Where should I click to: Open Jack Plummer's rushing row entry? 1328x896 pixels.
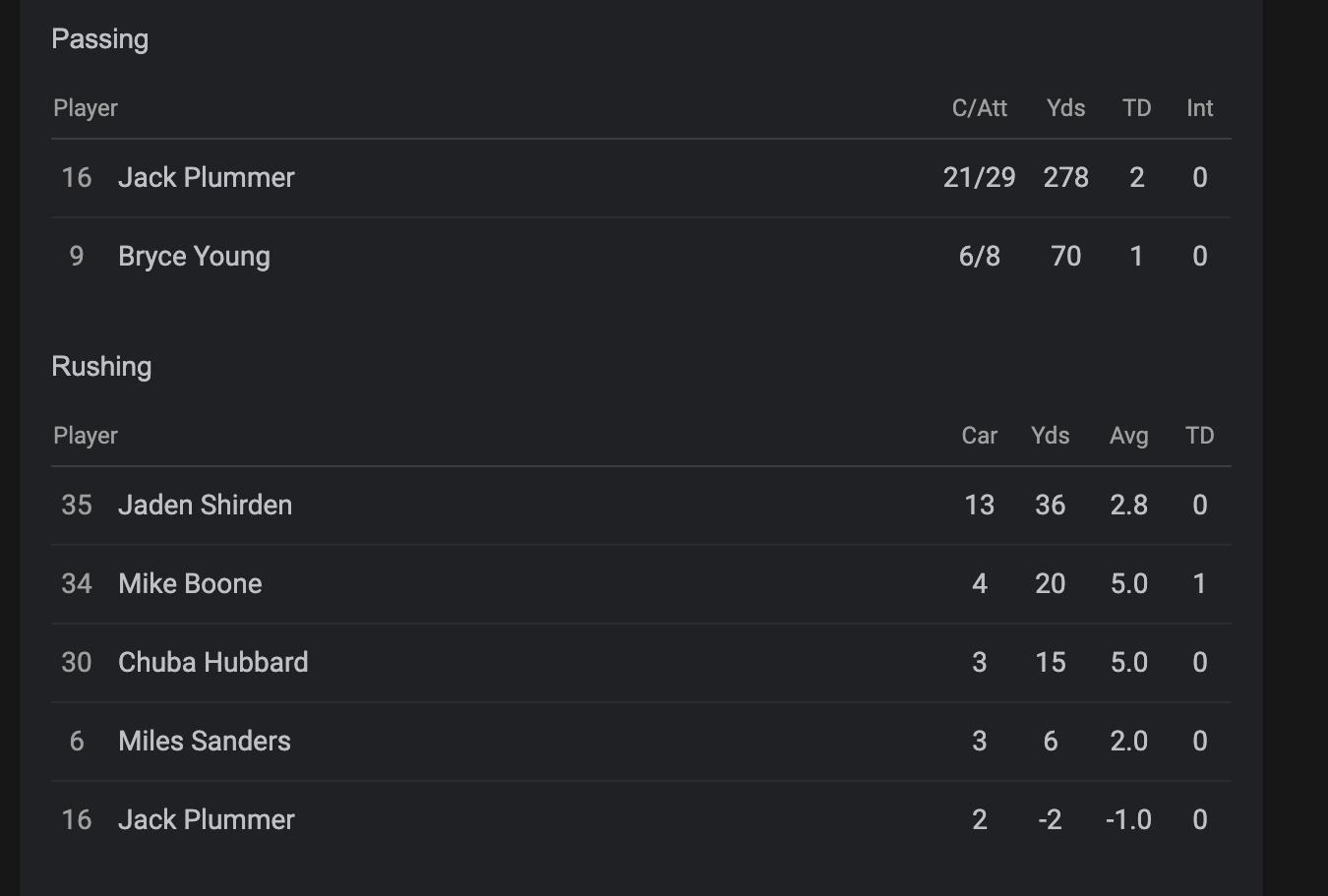click(641, 820)
